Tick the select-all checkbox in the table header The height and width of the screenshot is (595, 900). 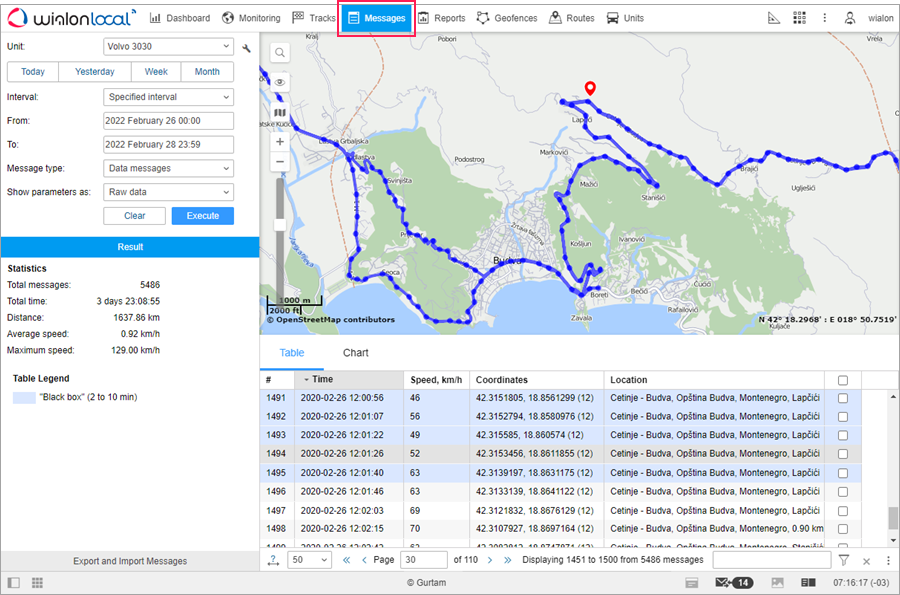(x=843, y=380)
